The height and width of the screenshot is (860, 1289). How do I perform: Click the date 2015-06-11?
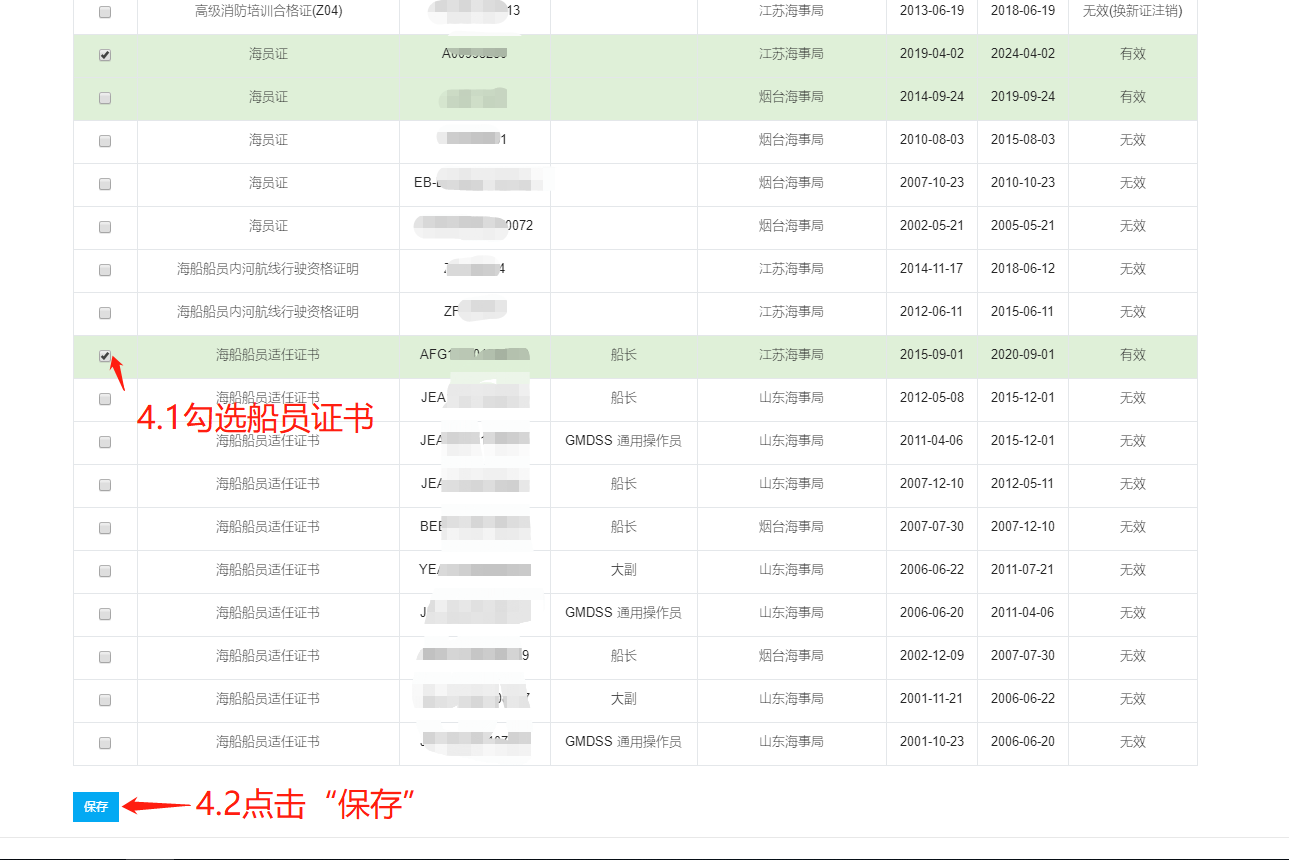pyautogui.click(x=1022, y=312)
